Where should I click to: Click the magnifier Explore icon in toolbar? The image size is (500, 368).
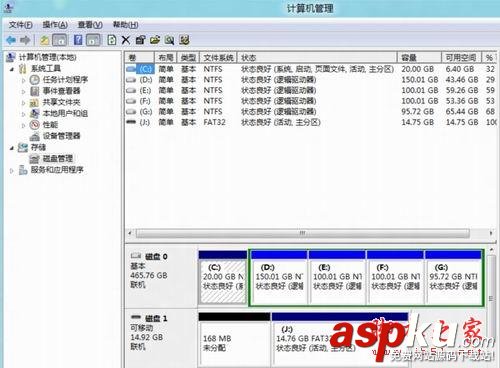pyautogui.click(x=170, y=40)
